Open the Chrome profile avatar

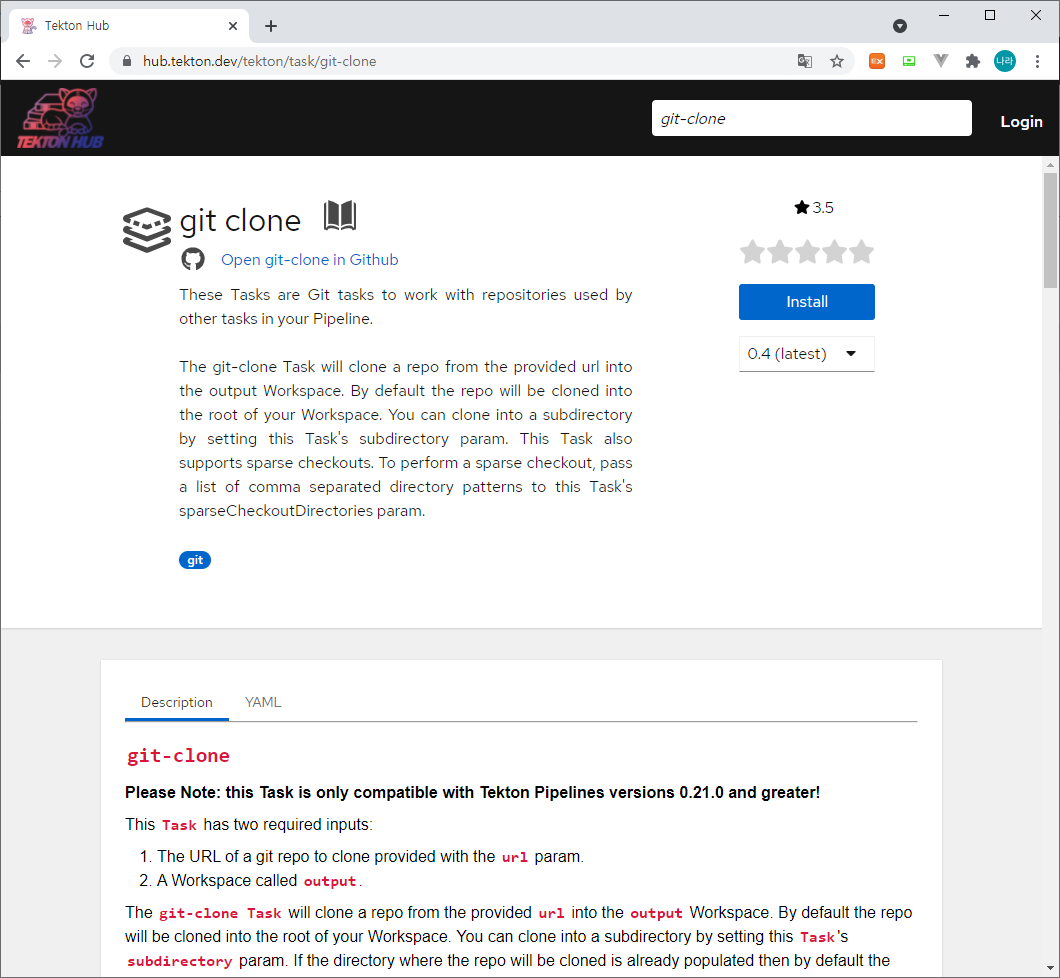(1005, 61)
